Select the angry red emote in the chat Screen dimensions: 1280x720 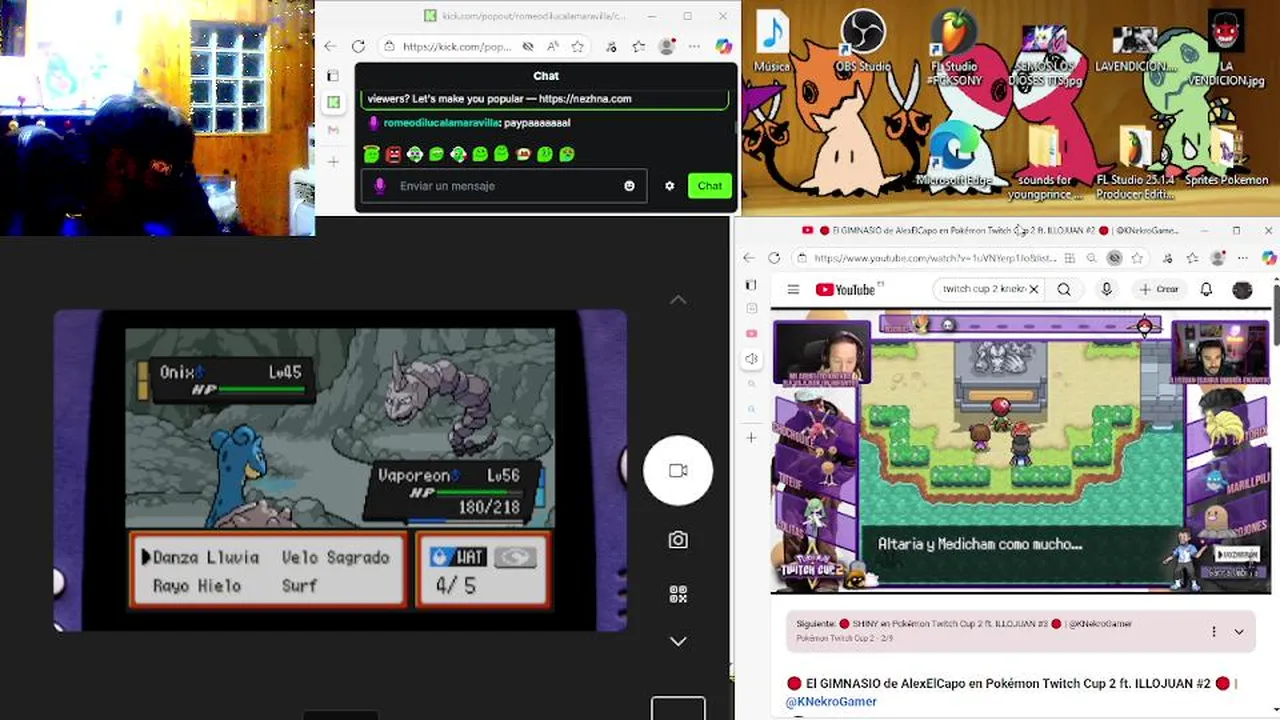(393, 154)
